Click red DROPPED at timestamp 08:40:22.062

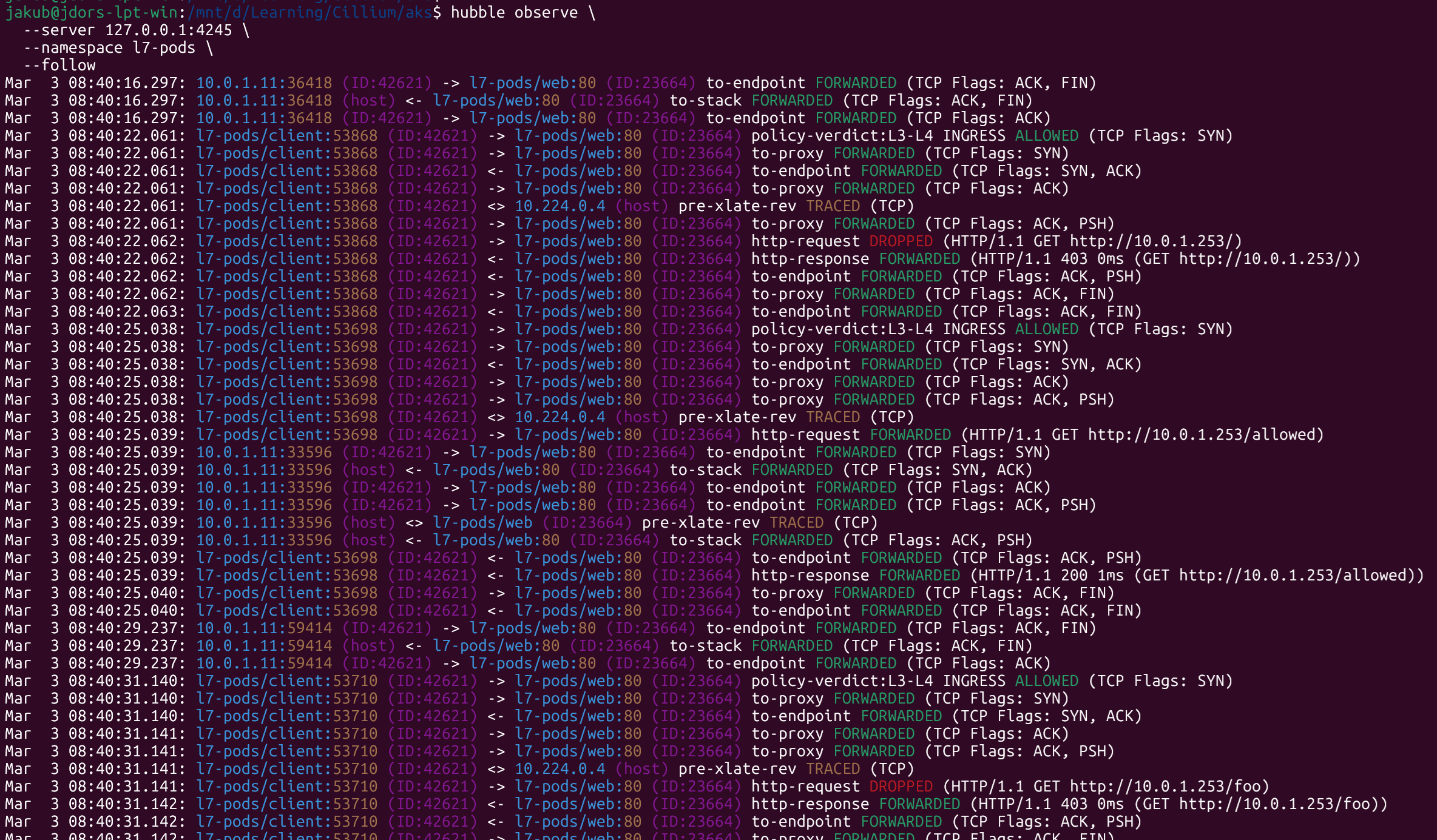click(901, 241)
